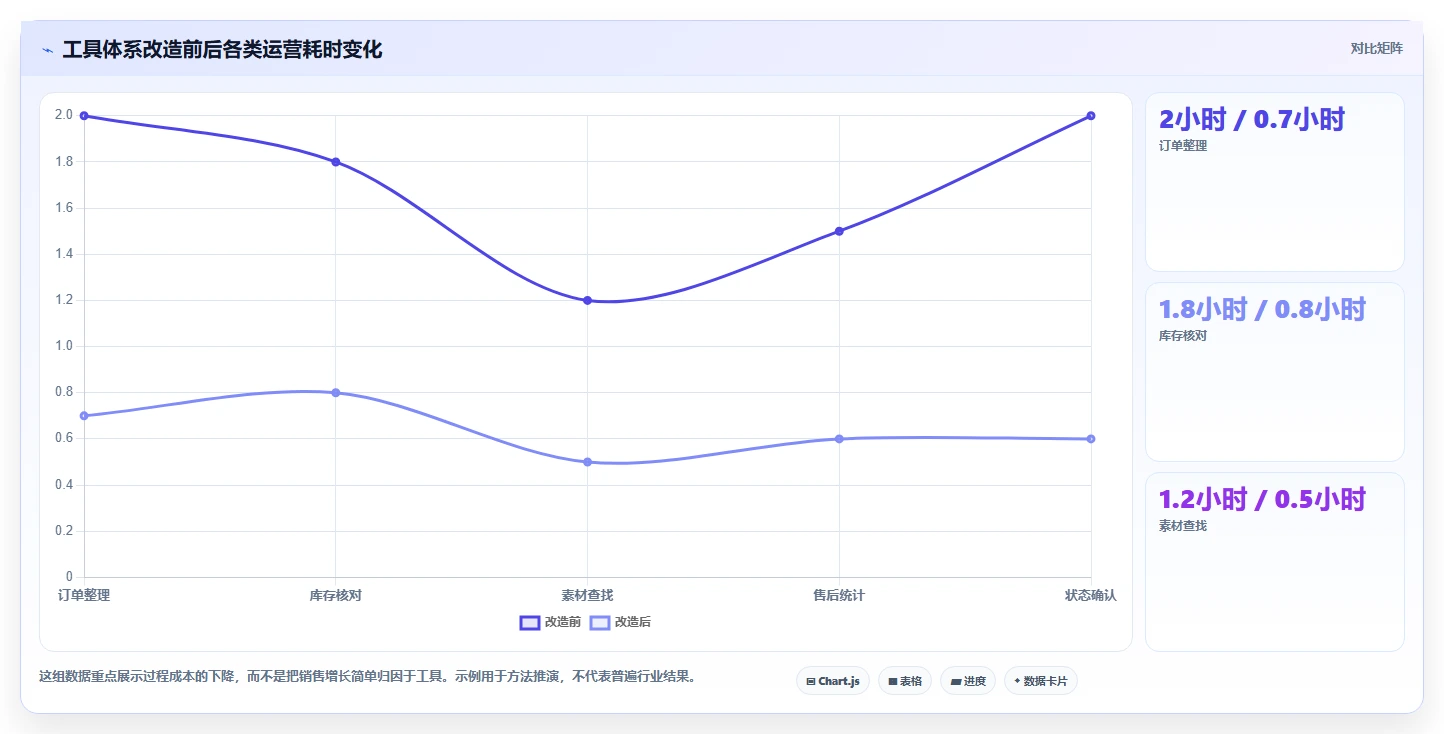Viewport: 1444px width, 734px height.
Task: Click the 2.0 y-axis value
Action: pyautogui.click(x=64, y=115)
